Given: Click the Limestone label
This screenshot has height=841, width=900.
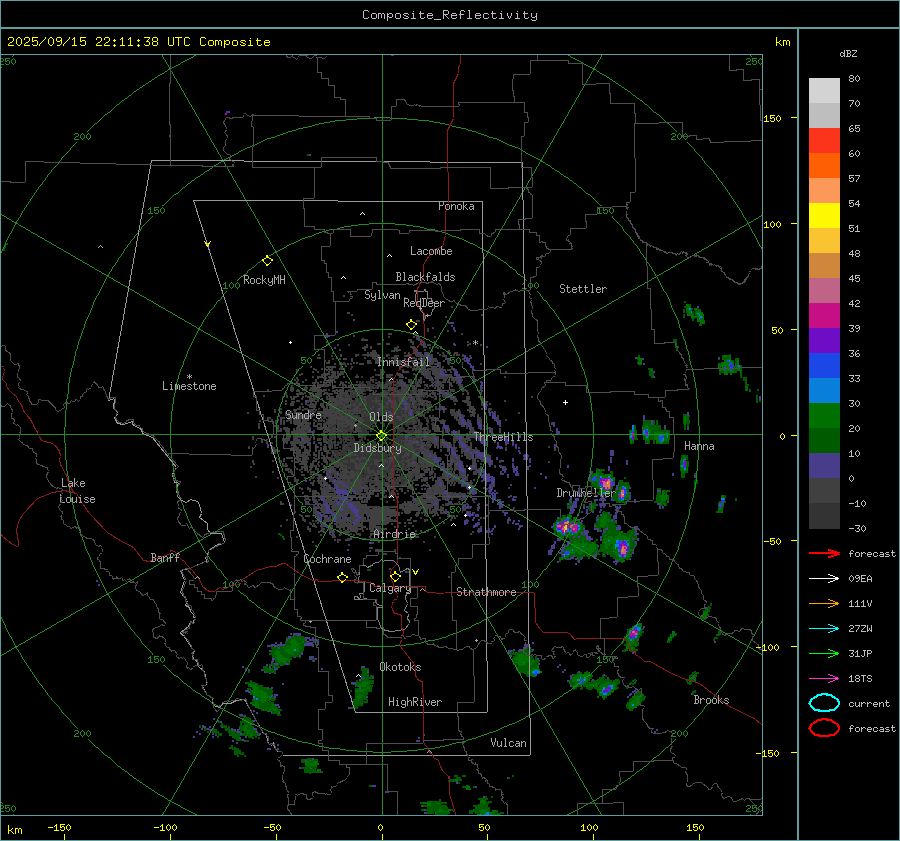Looking at the screenshot, I should (x=189, y=386).
